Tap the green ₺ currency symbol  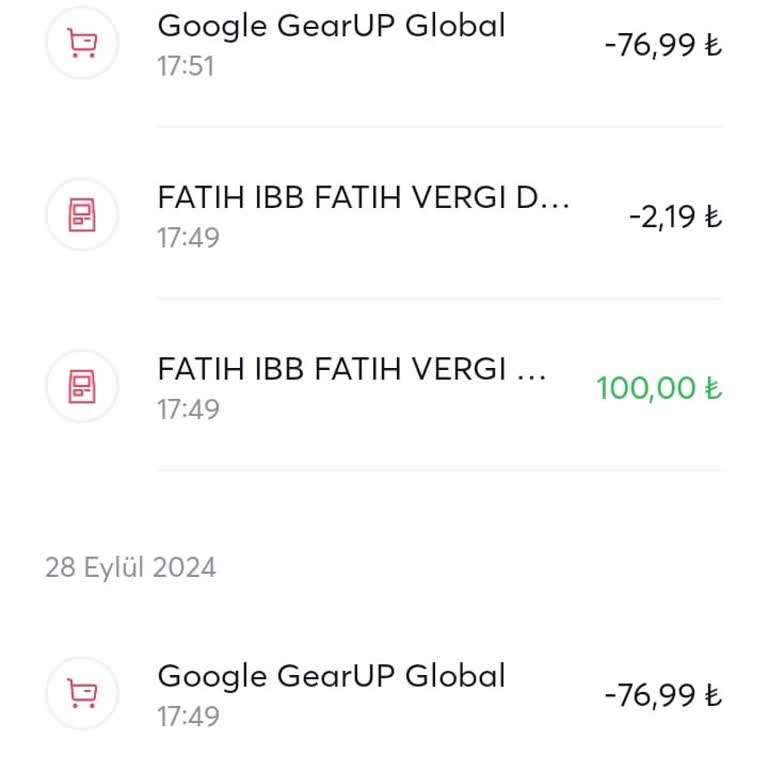pos(712,388)
